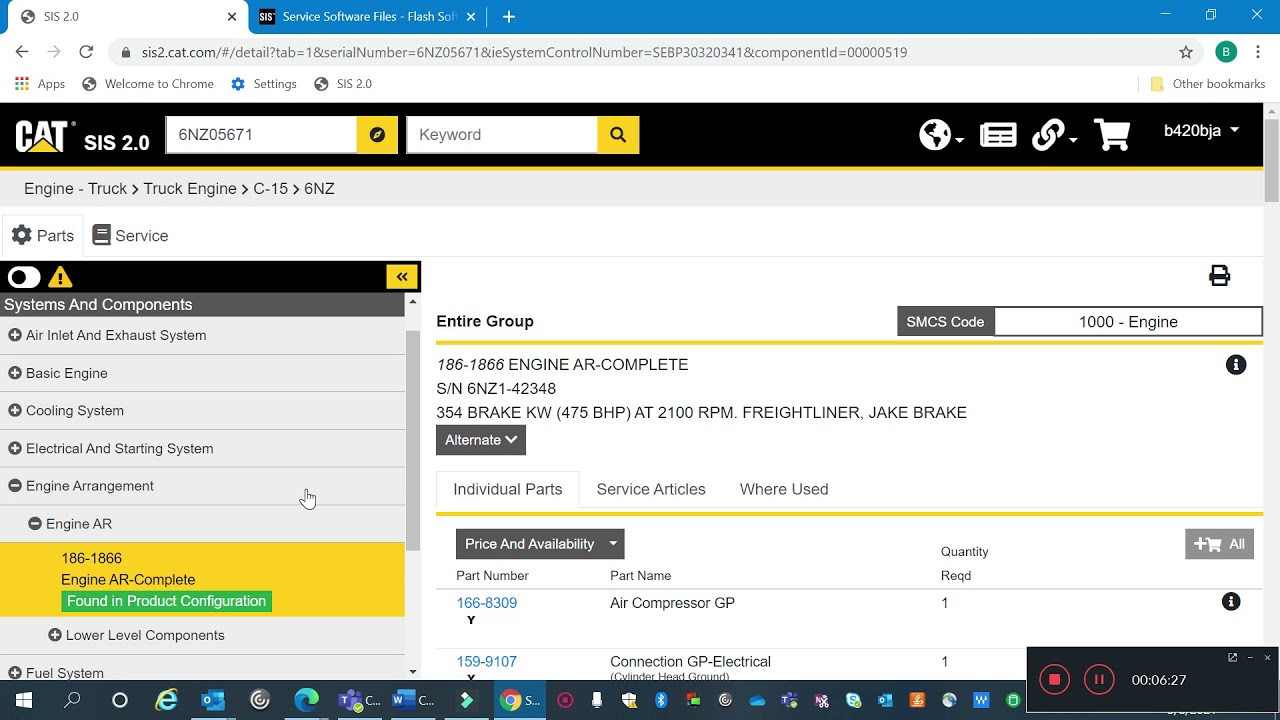1280x720 pixels.
Task: Click the yellow warning triangle icon
Action: 60,277
